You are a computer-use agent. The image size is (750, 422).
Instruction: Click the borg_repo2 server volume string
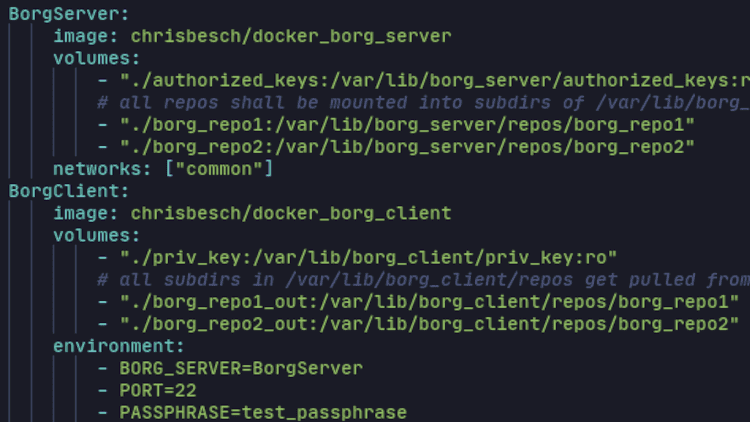[407, 146]
